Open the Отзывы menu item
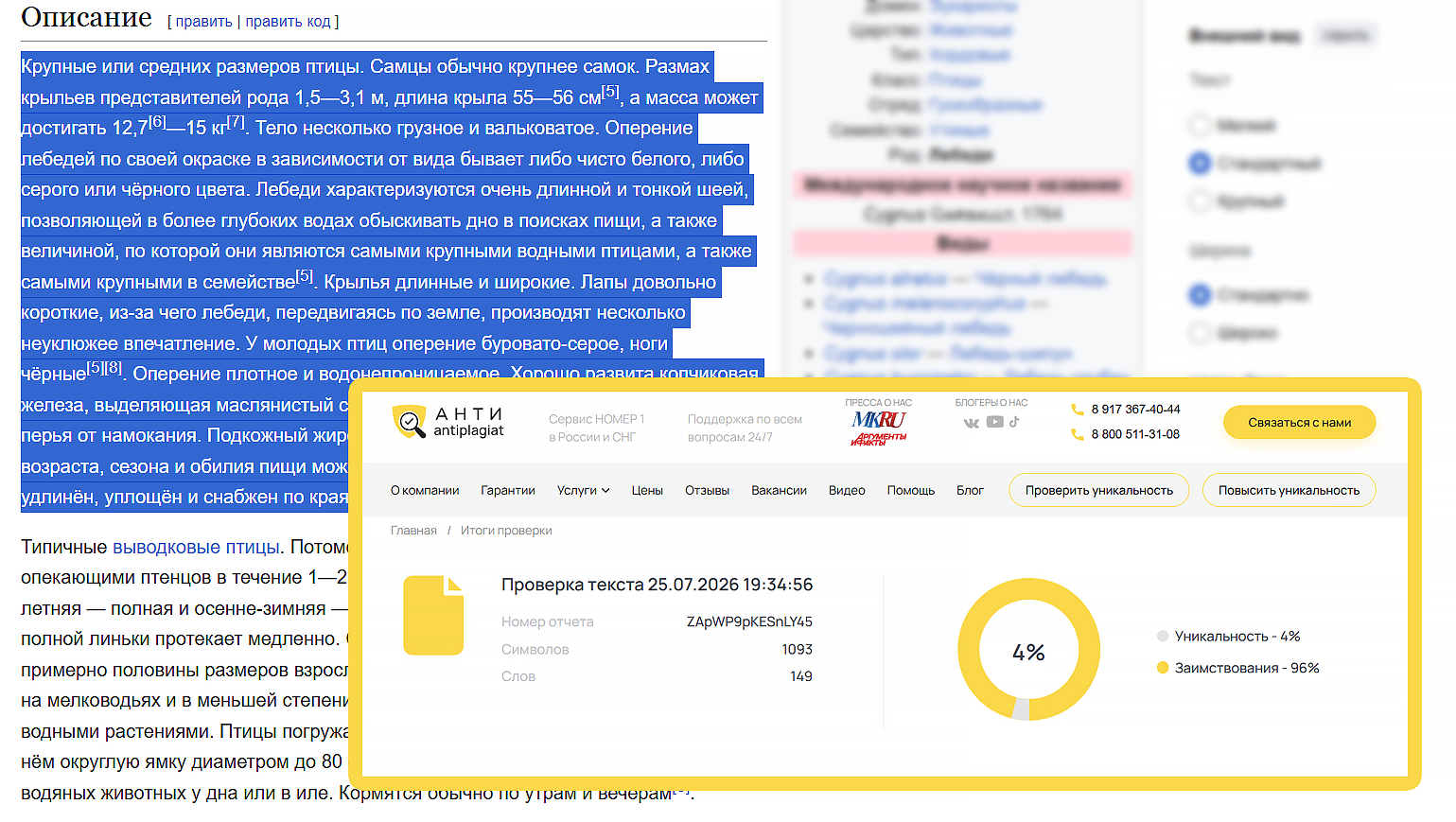 [x=707, y=490]
